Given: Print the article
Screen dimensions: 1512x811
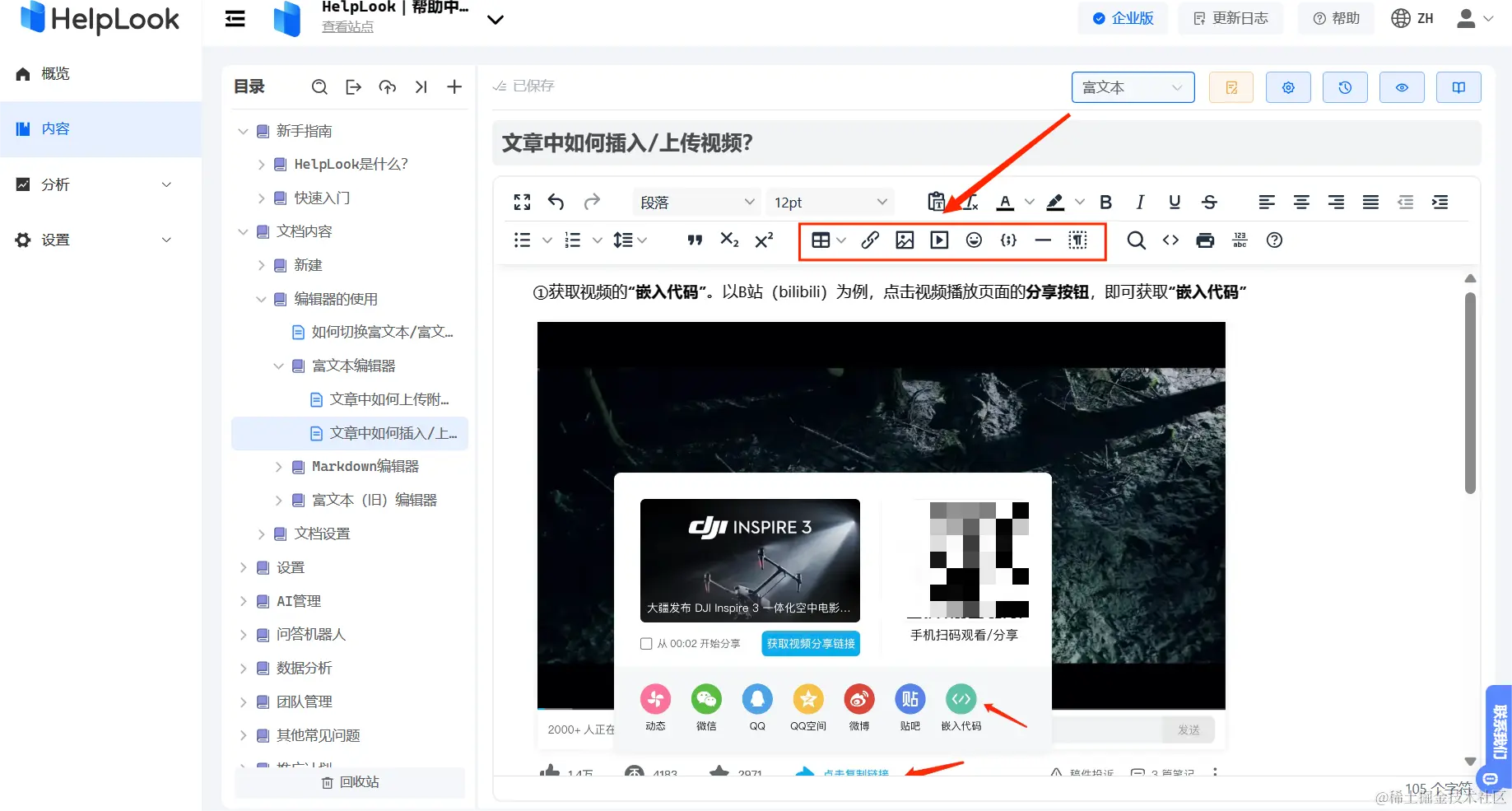Looking at the screenshot, I should point(1205,240).
